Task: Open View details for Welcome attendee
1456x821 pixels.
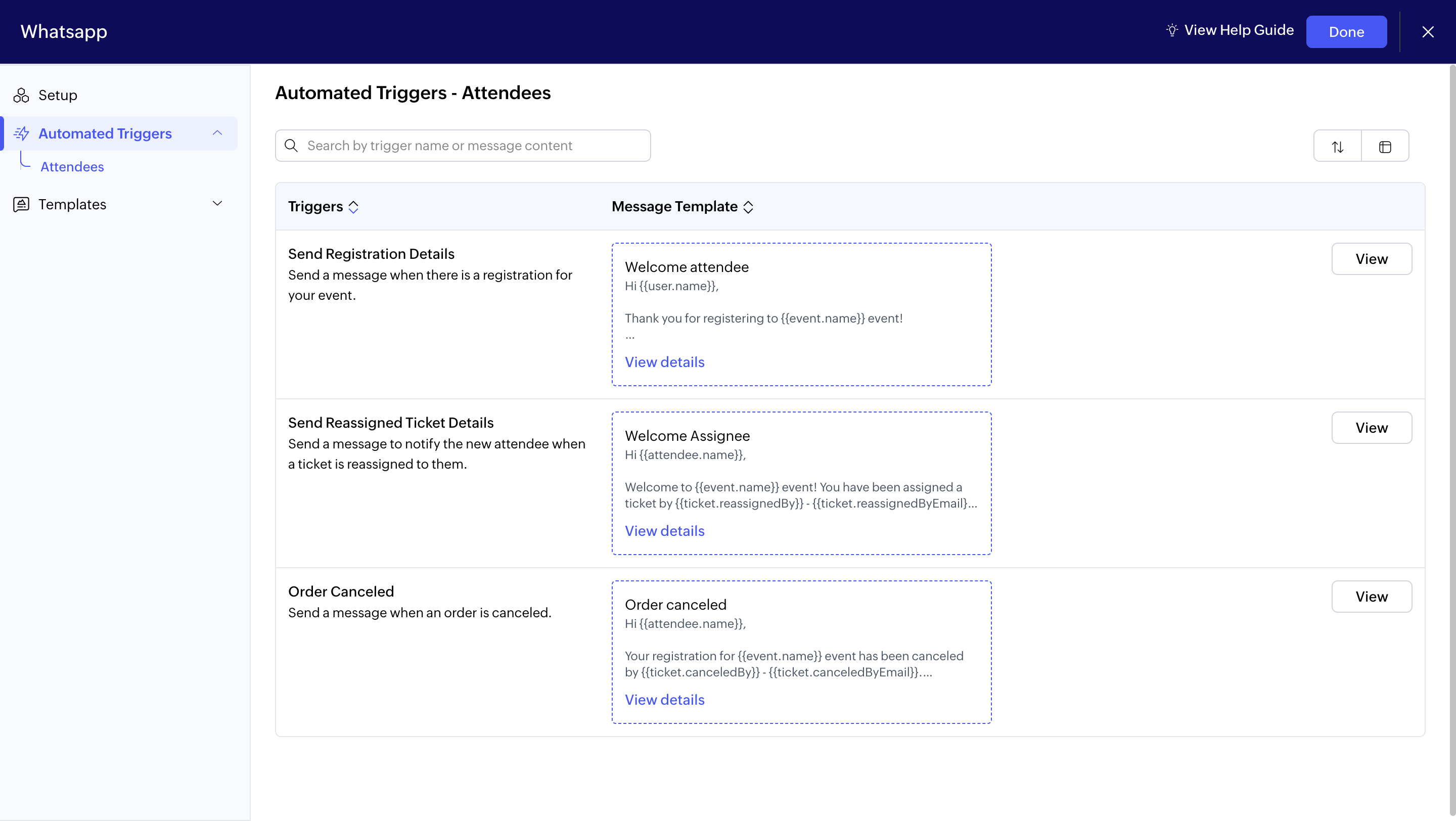Action: coord(664,362)
